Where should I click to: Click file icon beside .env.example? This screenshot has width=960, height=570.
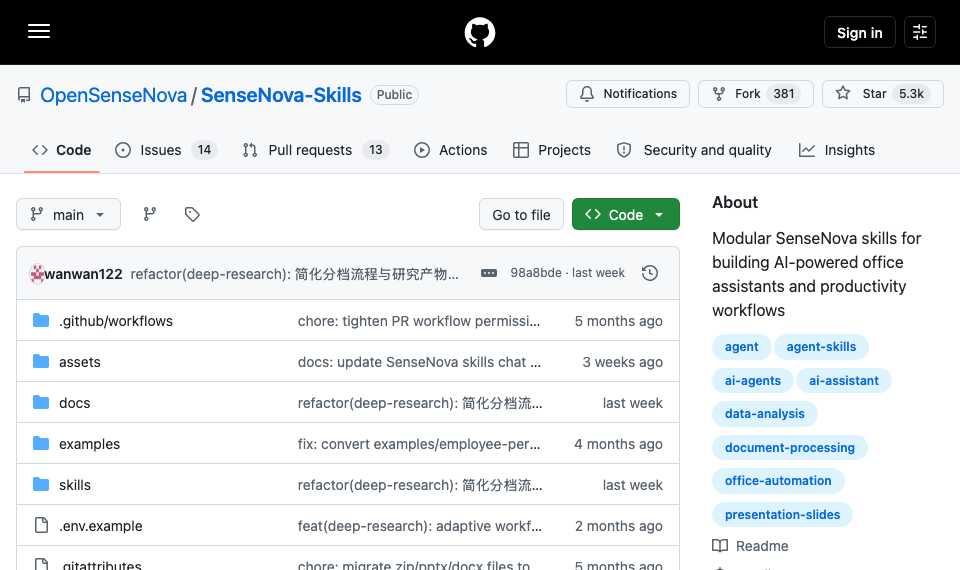point(41,525)
